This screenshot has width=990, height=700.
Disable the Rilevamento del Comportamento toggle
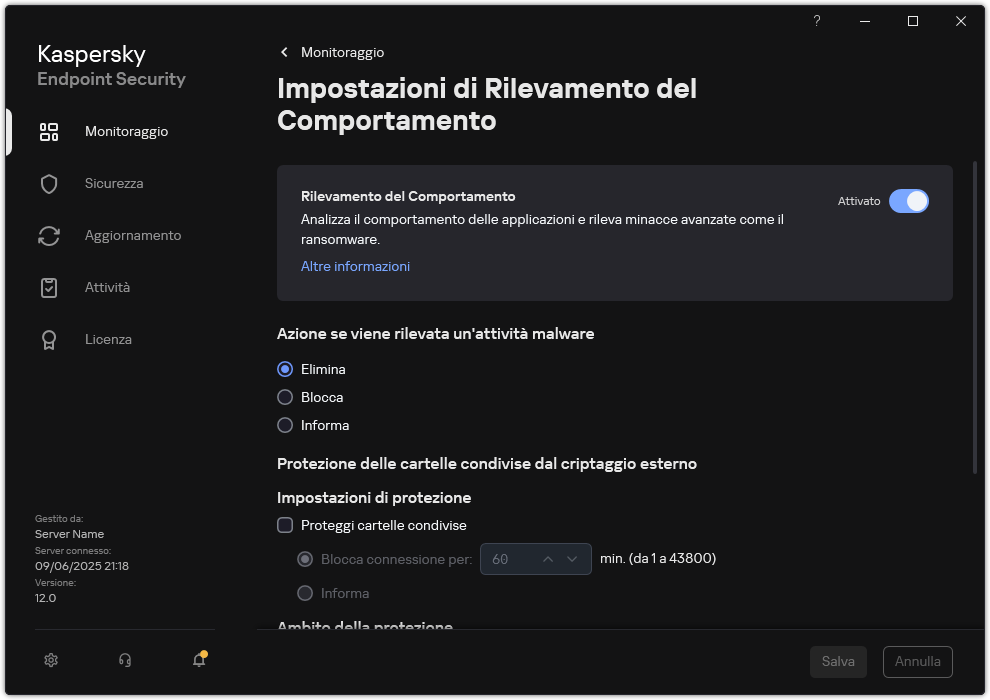tap(909, 201)
